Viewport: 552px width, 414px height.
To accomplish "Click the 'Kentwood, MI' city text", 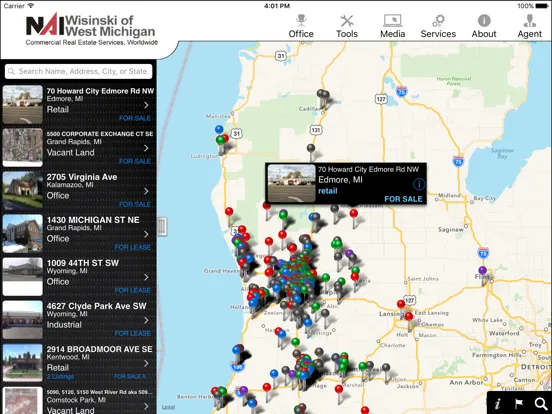I will tap(68, 357).
